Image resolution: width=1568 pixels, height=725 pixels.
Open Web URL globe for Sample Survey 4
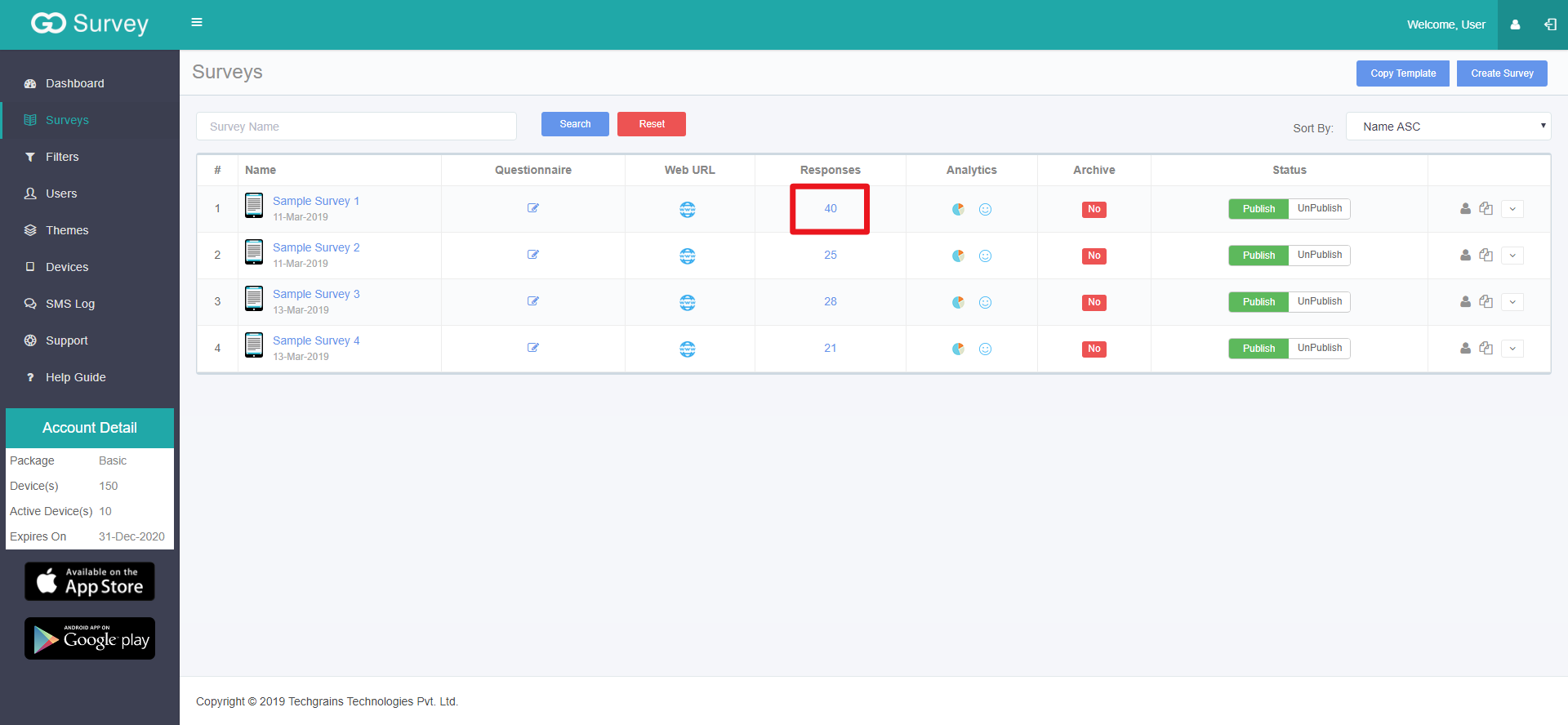click(688, 349)
